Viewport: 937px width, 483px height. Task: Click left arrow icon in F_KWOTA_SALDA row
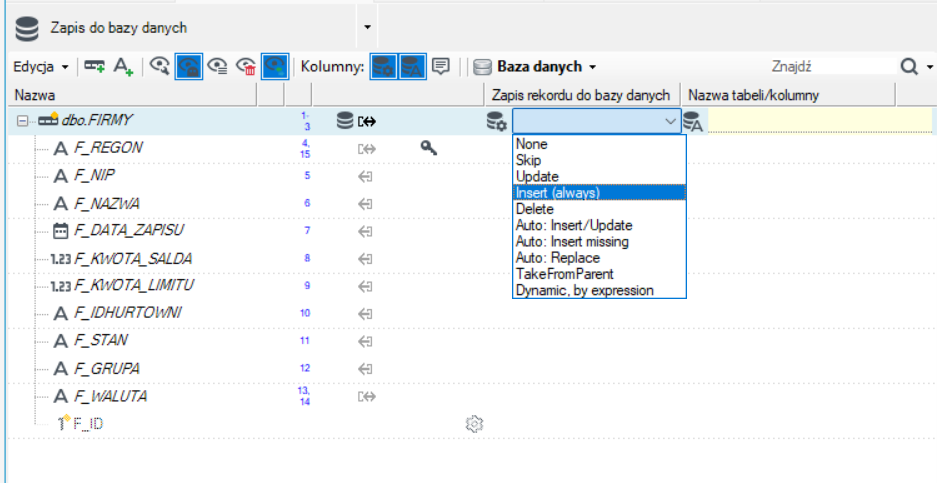[x=365, y=259]
